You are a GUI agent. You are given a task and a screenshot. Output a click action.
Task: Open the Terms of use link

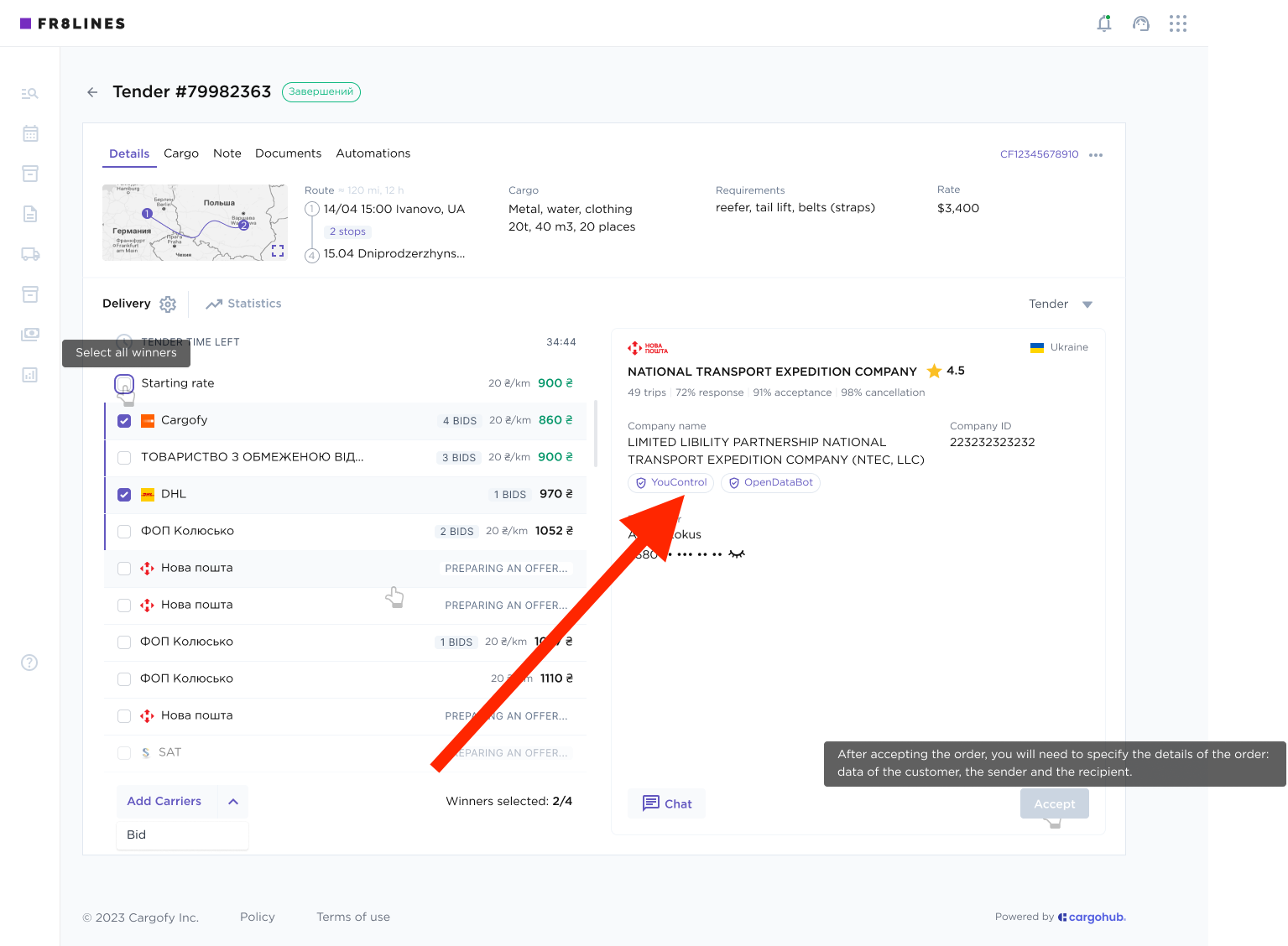pos(353,917)
